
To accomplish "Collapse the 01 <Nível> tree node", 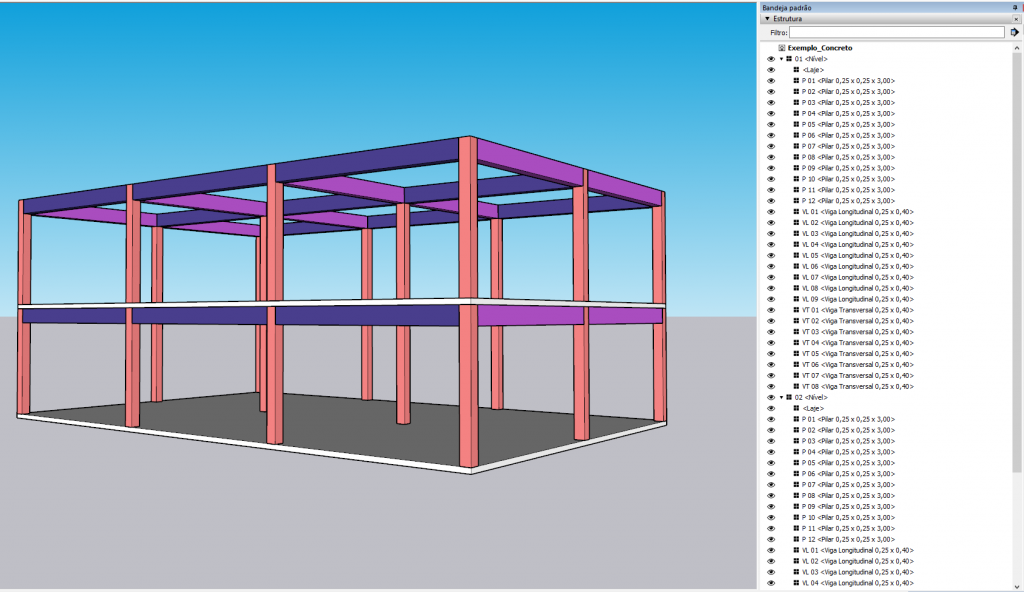I will (781, 59).
